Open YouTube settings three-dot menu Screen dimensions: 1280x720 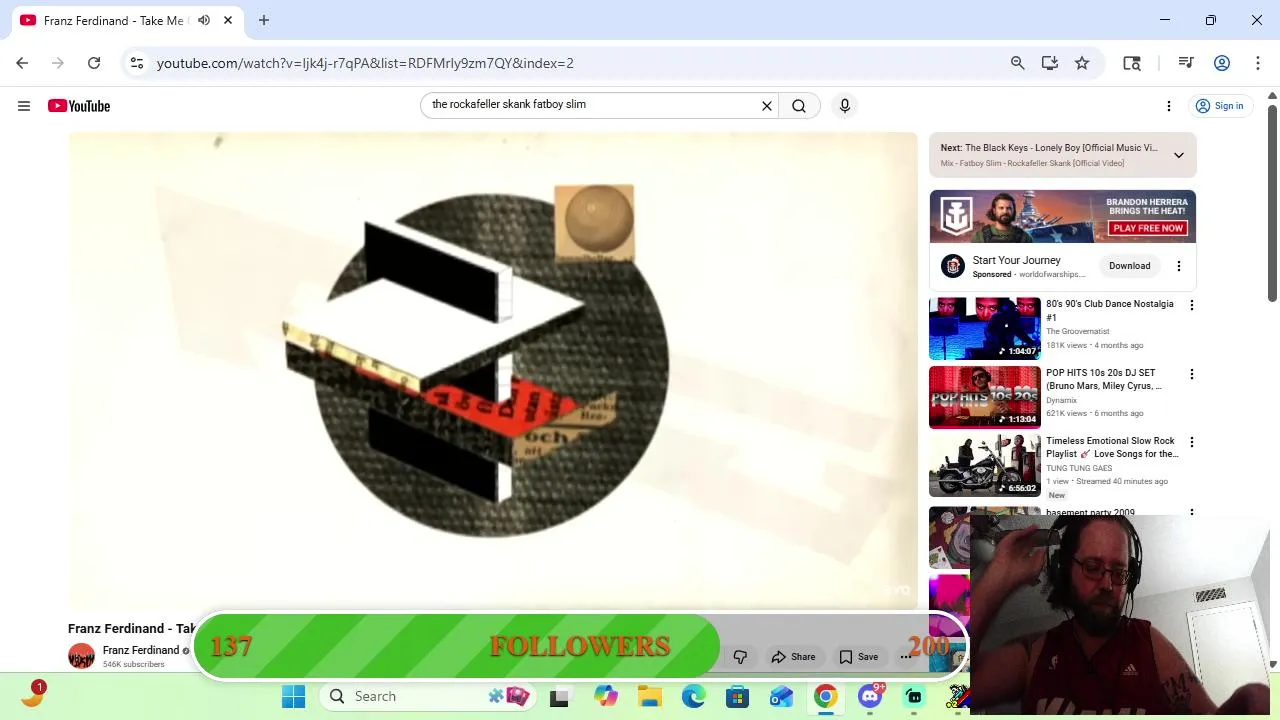(1169, 106)
